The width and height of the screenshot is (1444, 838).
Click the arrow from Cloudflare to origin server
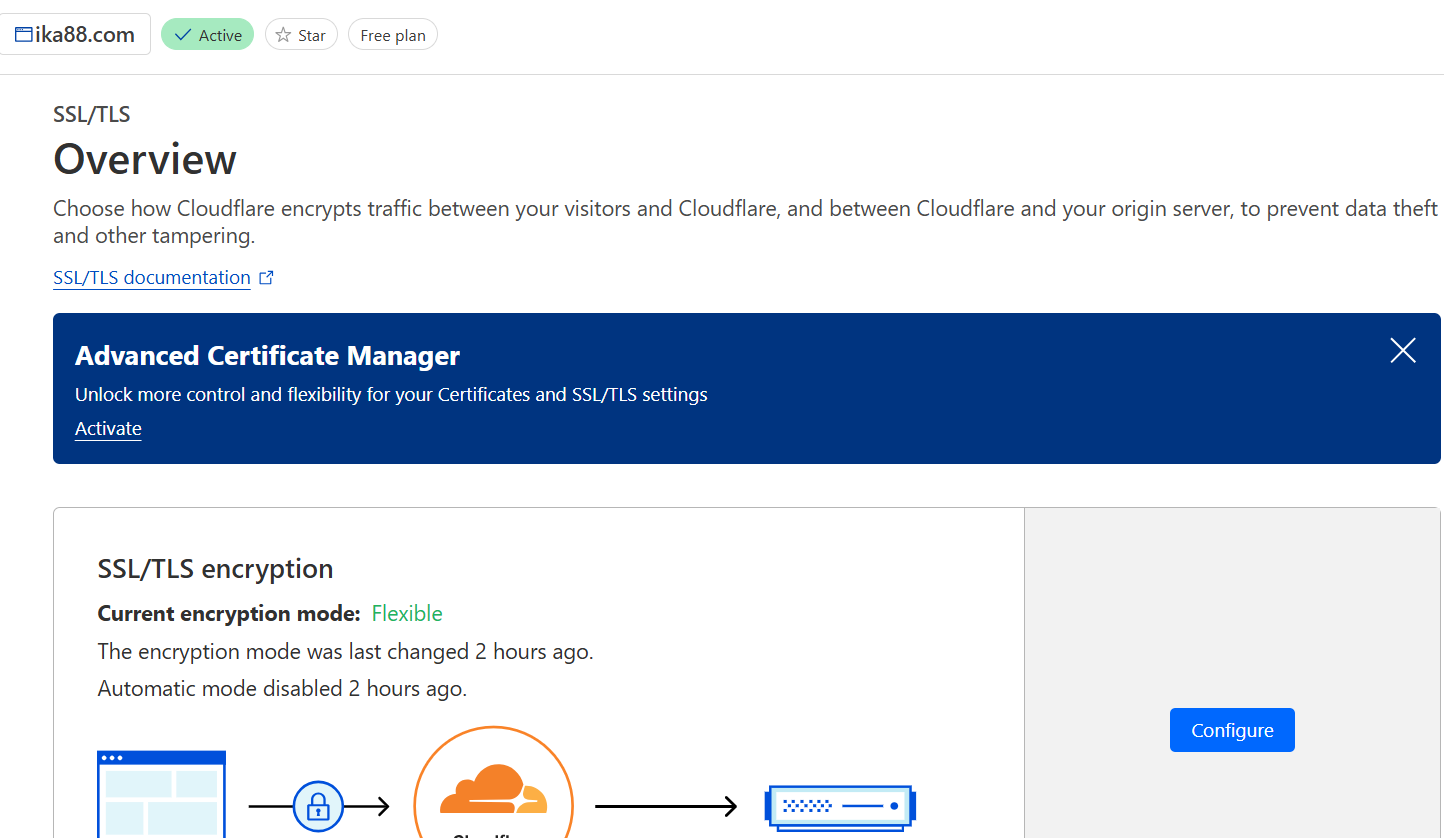coord(666,806)
